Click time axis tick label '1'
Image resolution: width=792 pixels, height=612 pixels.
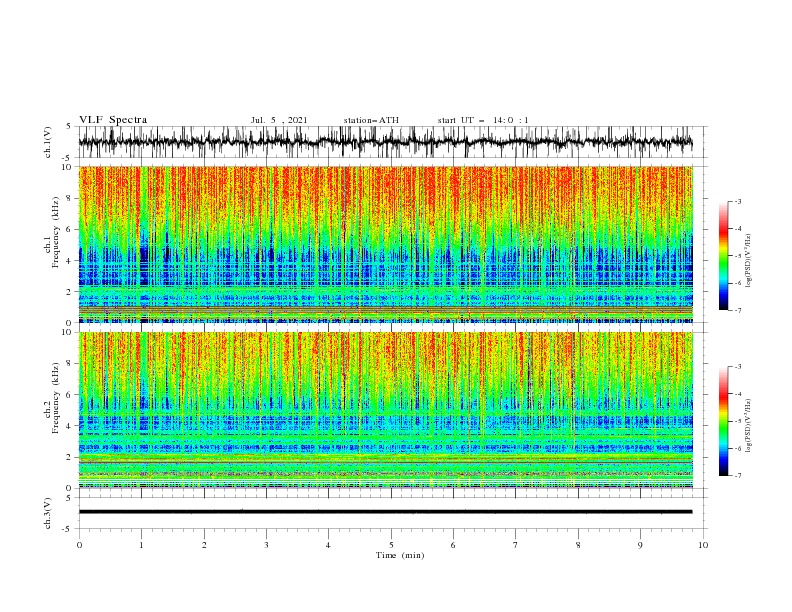tap(141, 545)
